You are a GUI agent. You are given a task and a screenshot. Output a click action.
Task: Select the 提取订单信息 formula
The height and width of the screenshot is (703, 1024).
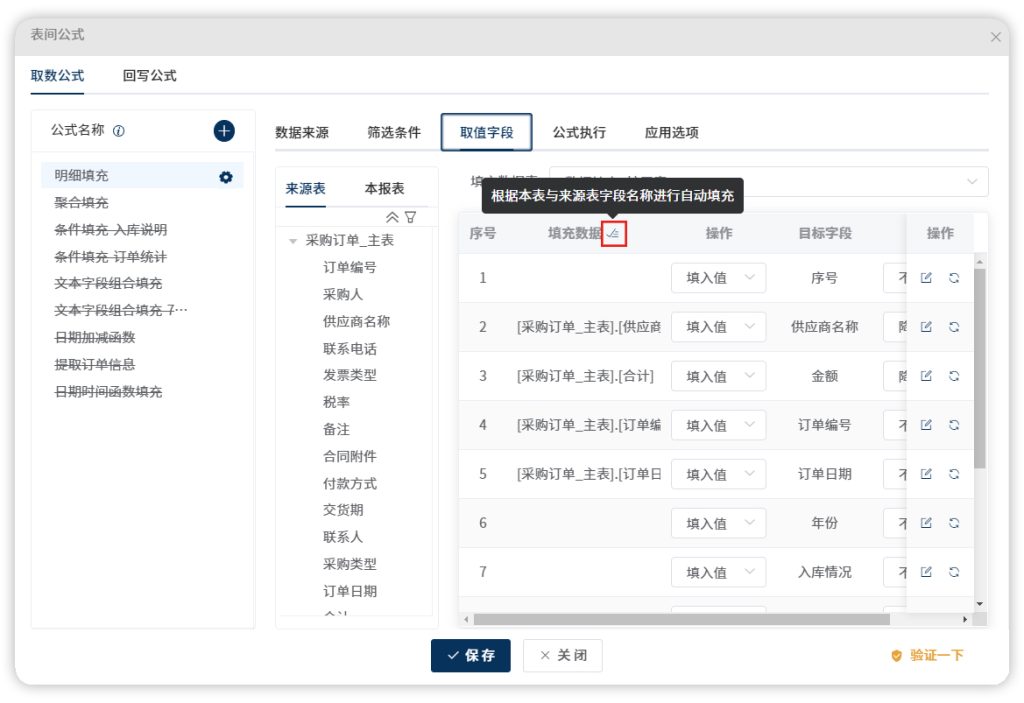click(95, 365)
